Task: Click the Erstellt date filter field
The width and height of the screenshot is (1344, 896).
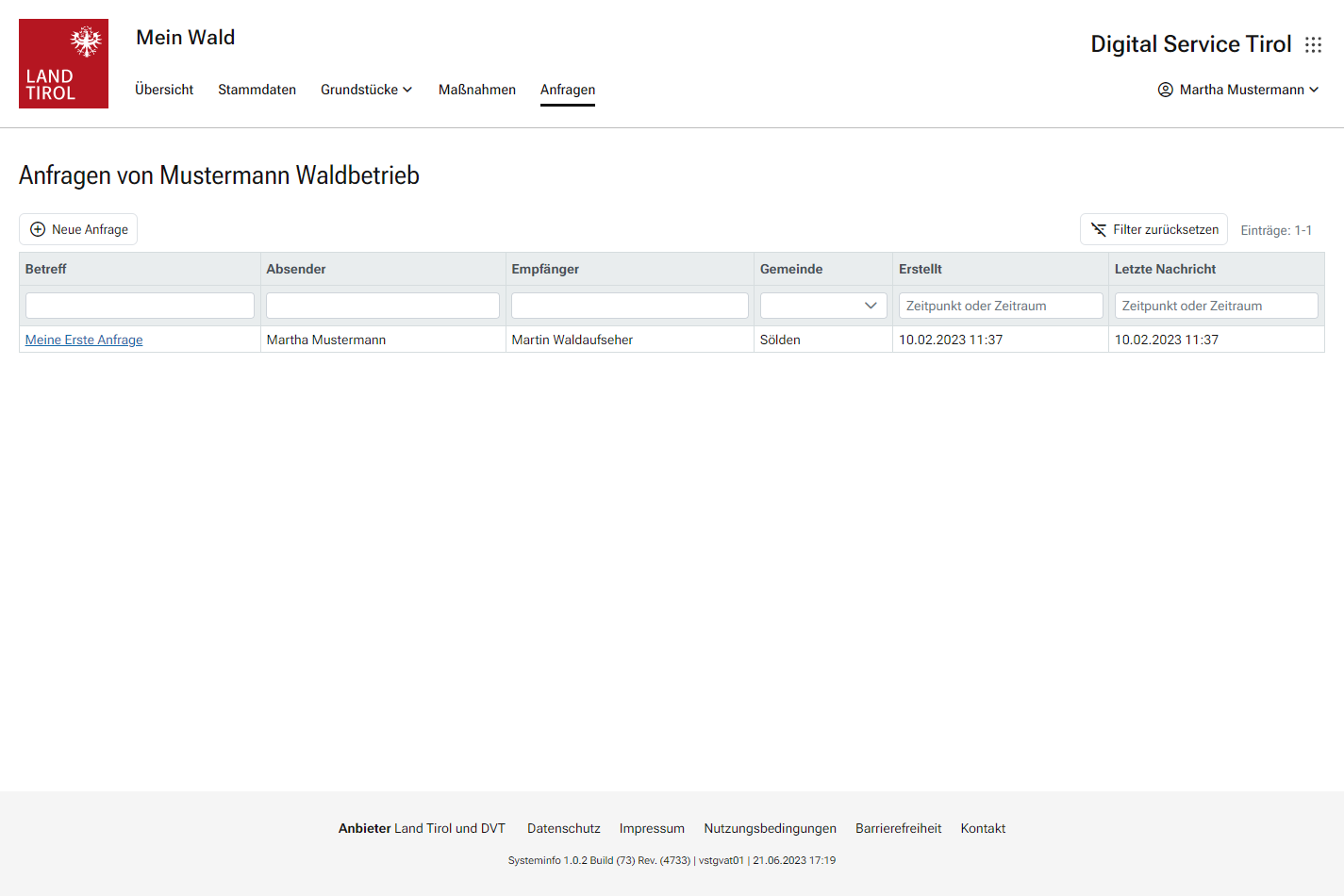Action: (x=1000, y=306)
